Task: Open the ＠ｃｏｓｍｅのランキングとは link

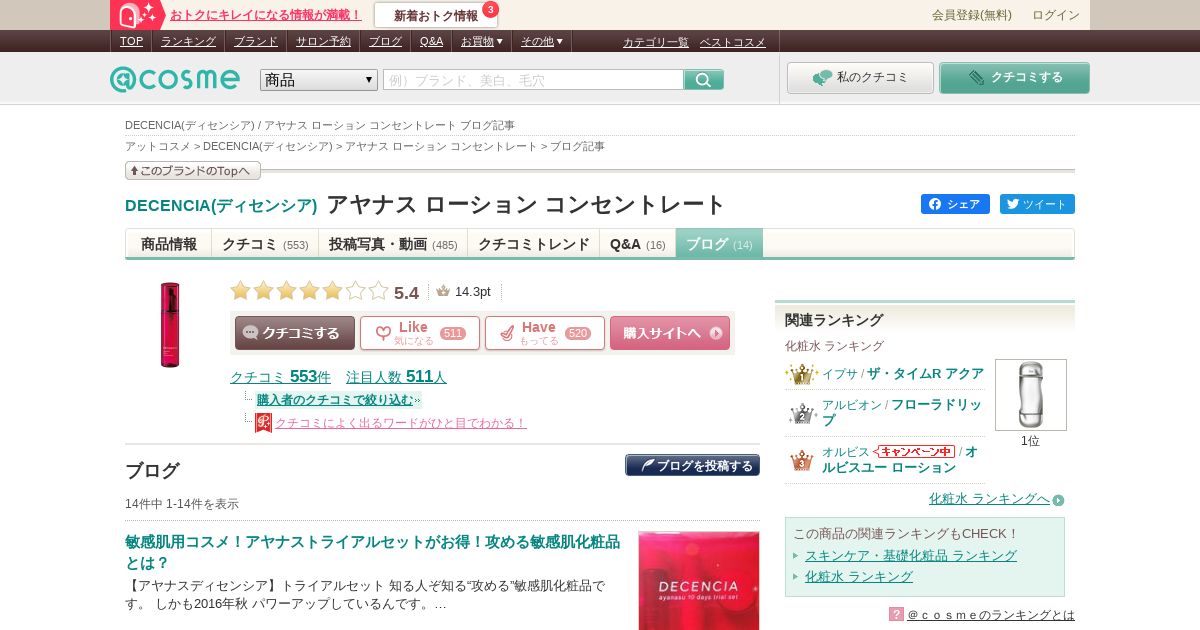Action: pyautogui.click(x=991, y=615)
